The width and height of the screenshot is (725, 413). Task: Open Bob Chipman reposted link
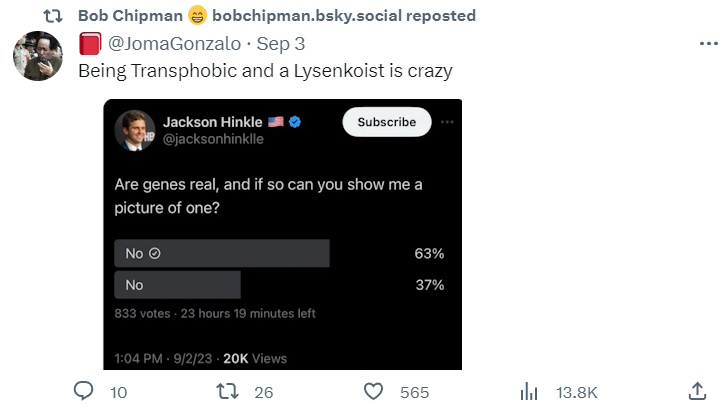pyautogui.click(x=276, y=16)
